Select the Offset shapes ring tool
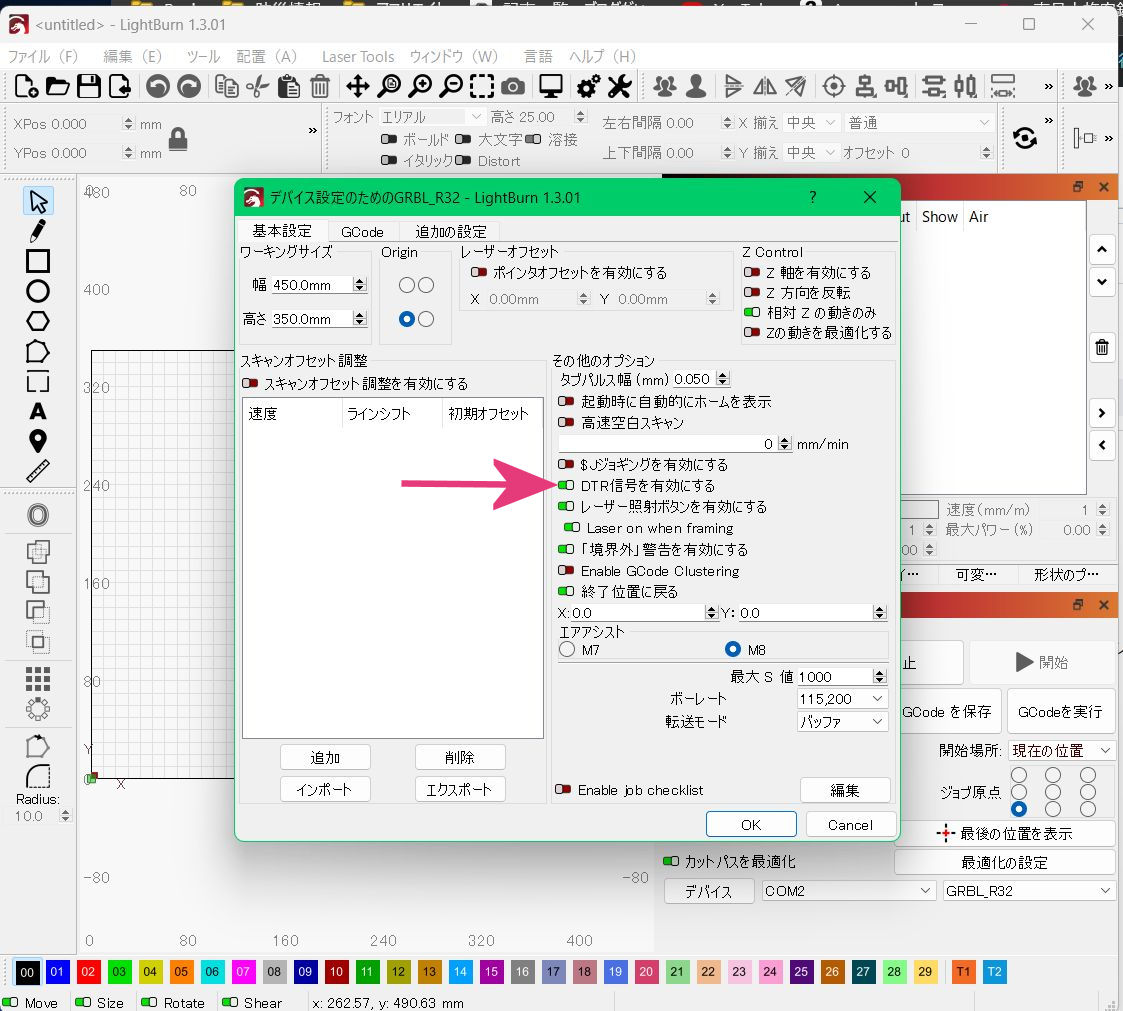 click(38, 516)
